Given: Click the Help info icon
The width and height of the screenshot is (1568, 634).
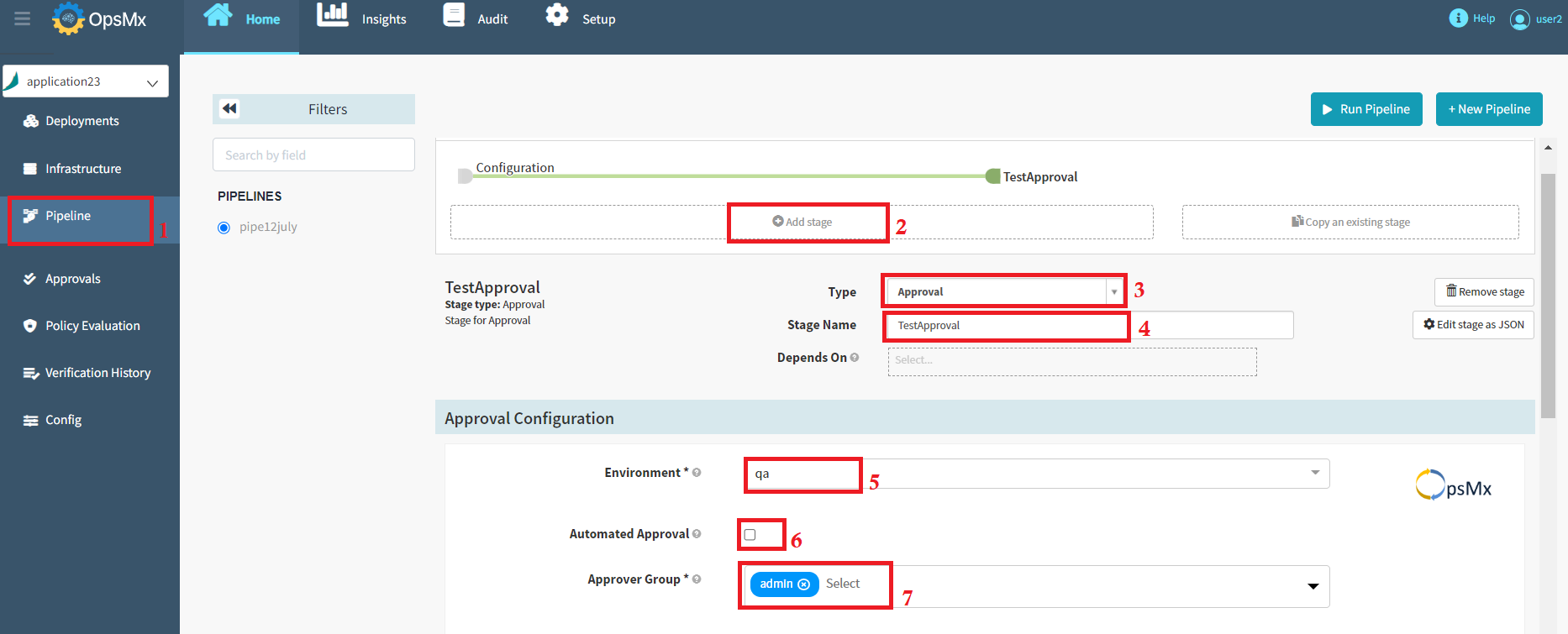Looking at the screenshot, I should (1458, 18).
